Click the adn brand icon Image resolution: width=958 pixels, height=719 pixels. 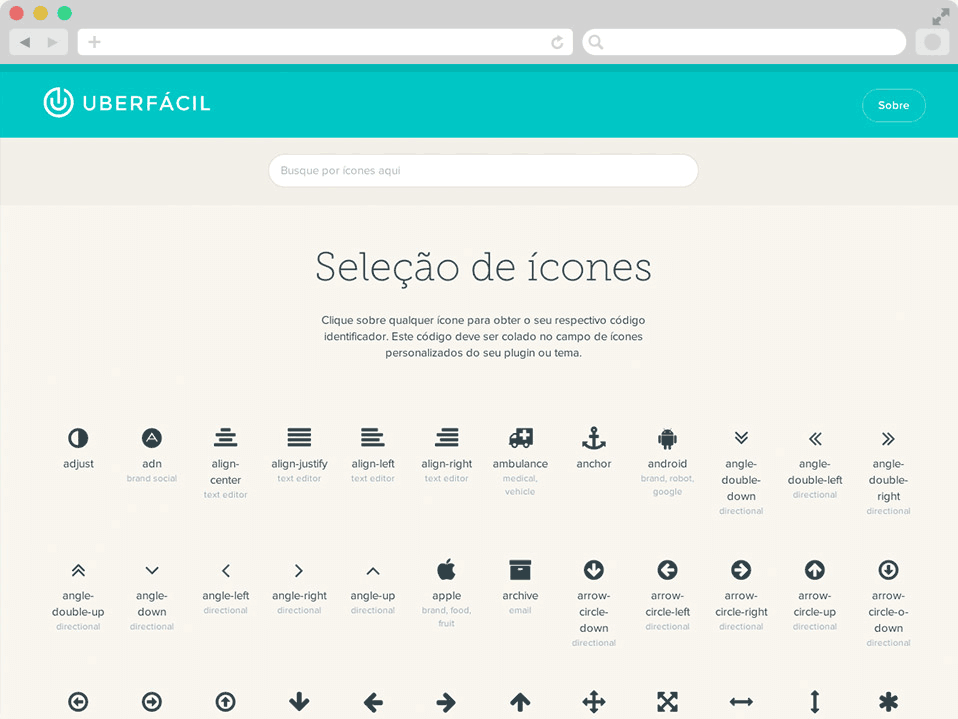pos(152,438)
